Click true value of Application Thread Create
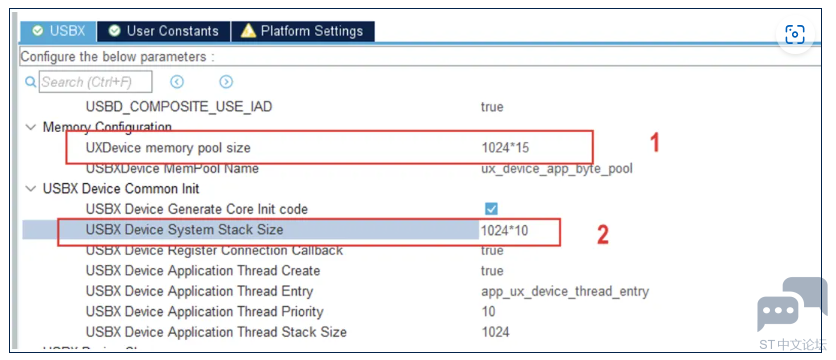Screen dimensions: 836x360 click(x=492, y=271)
